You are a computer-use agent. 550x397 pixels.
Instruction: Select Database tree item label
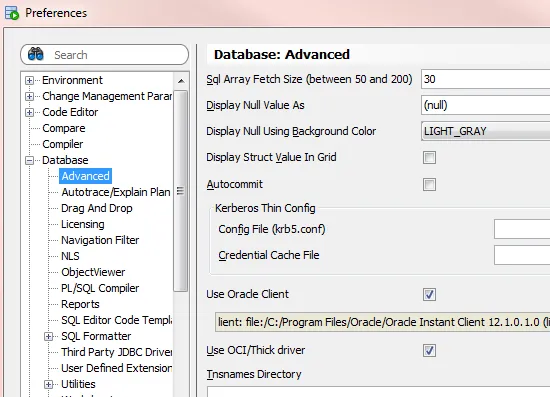[x=65, y=160]
